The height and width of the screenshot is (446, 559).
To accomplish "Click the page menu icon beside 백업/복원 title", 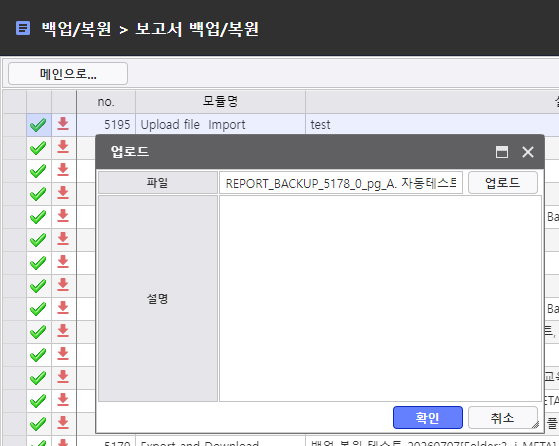I will coord(23,28).
